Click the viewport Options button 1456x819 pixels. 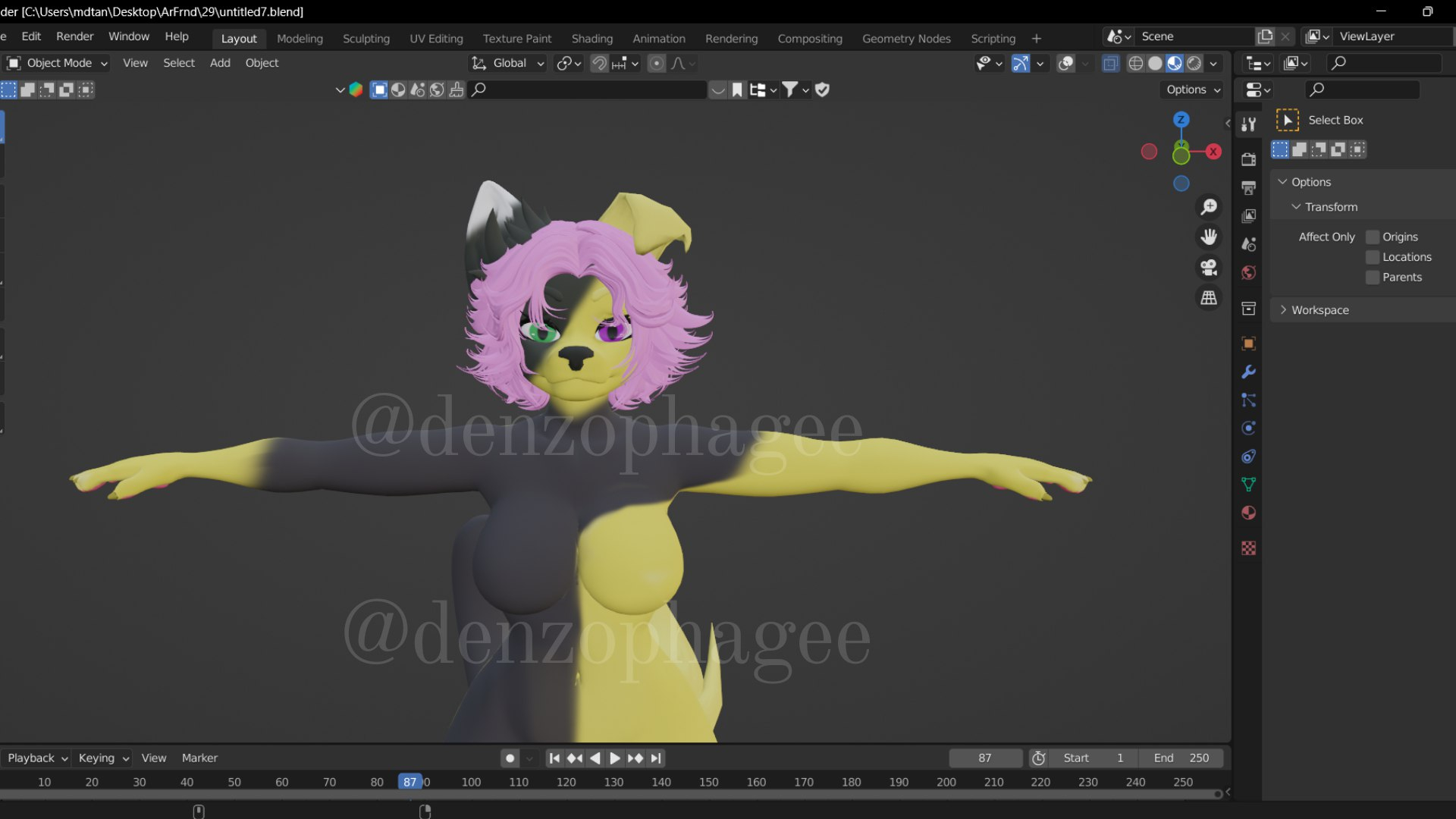1193,89
